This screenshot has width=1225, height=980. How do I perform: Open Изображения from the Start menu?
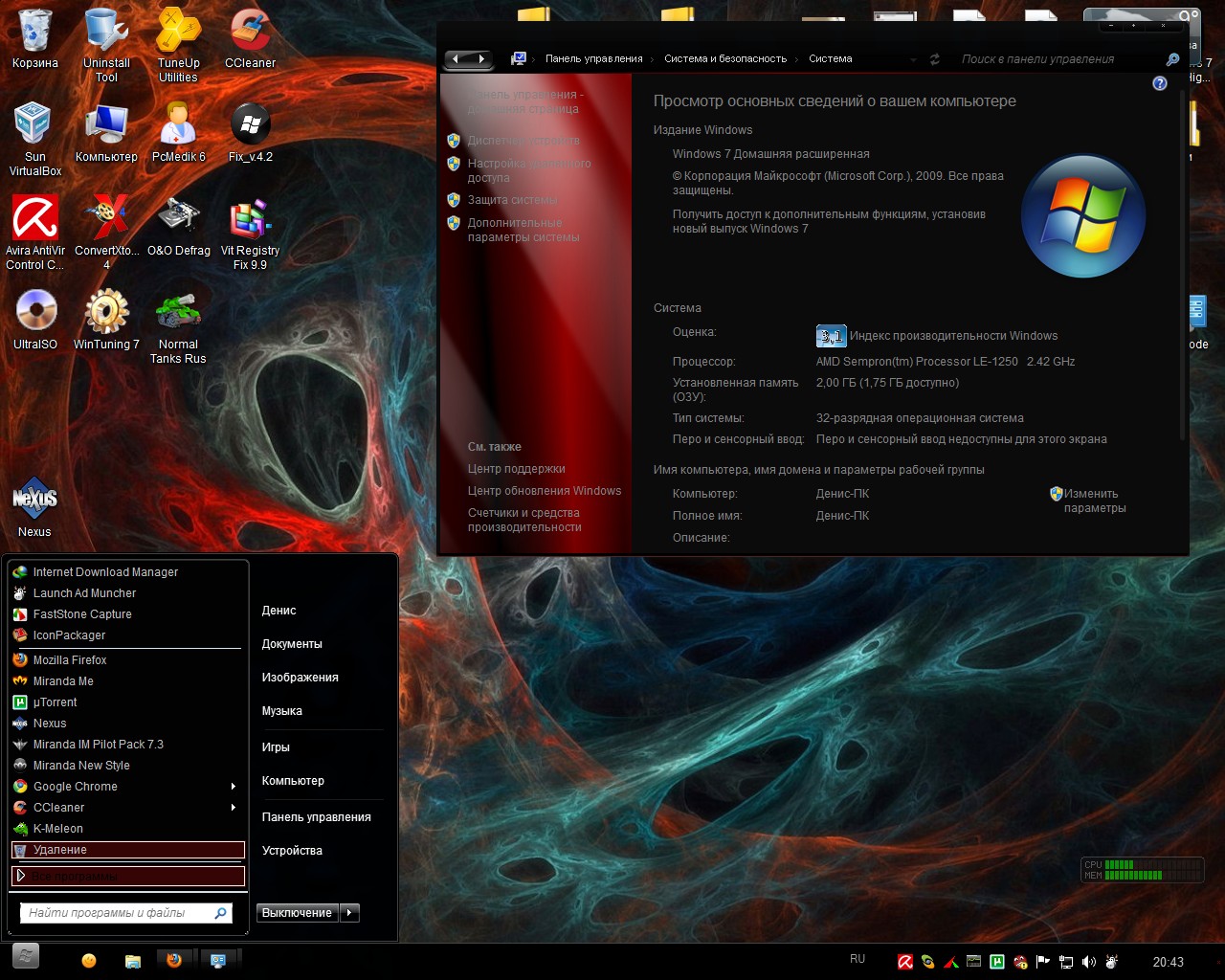pyautogui.click(x=300, y=678)
